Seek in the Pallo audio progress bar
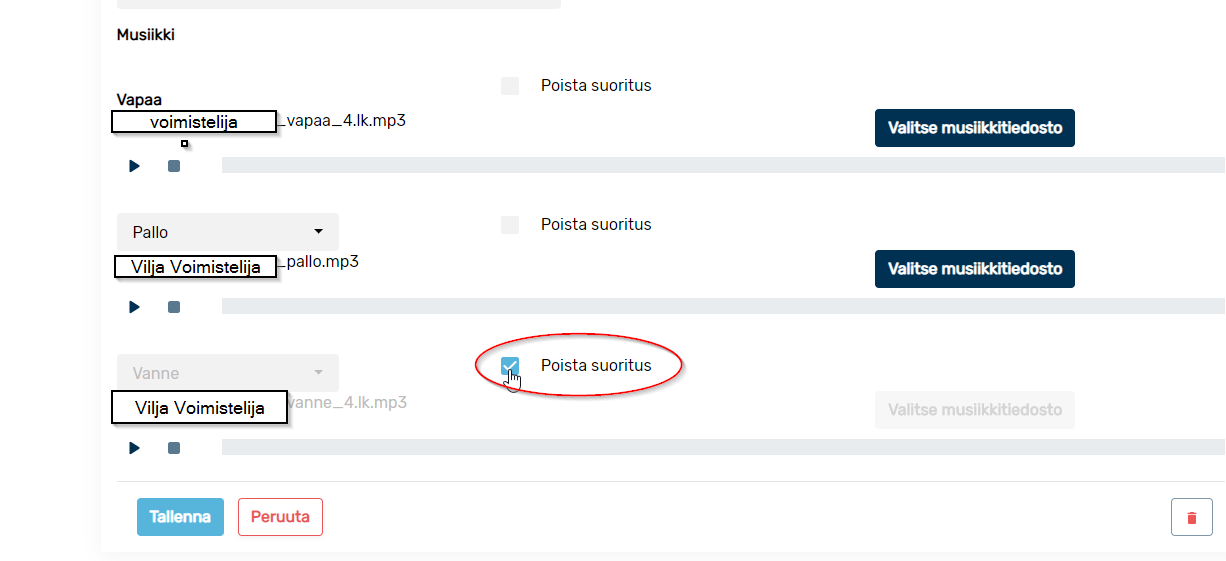The image size is (1226, 561). point(723,306)
